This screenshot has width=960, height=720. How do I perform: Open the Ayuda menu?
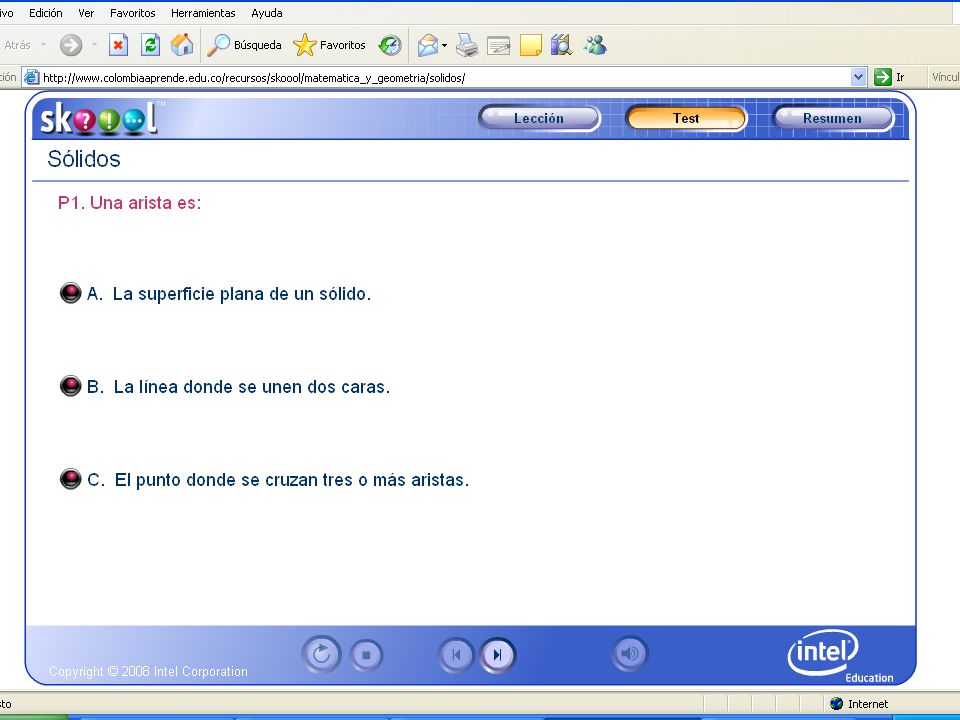[x=266, y=13]
